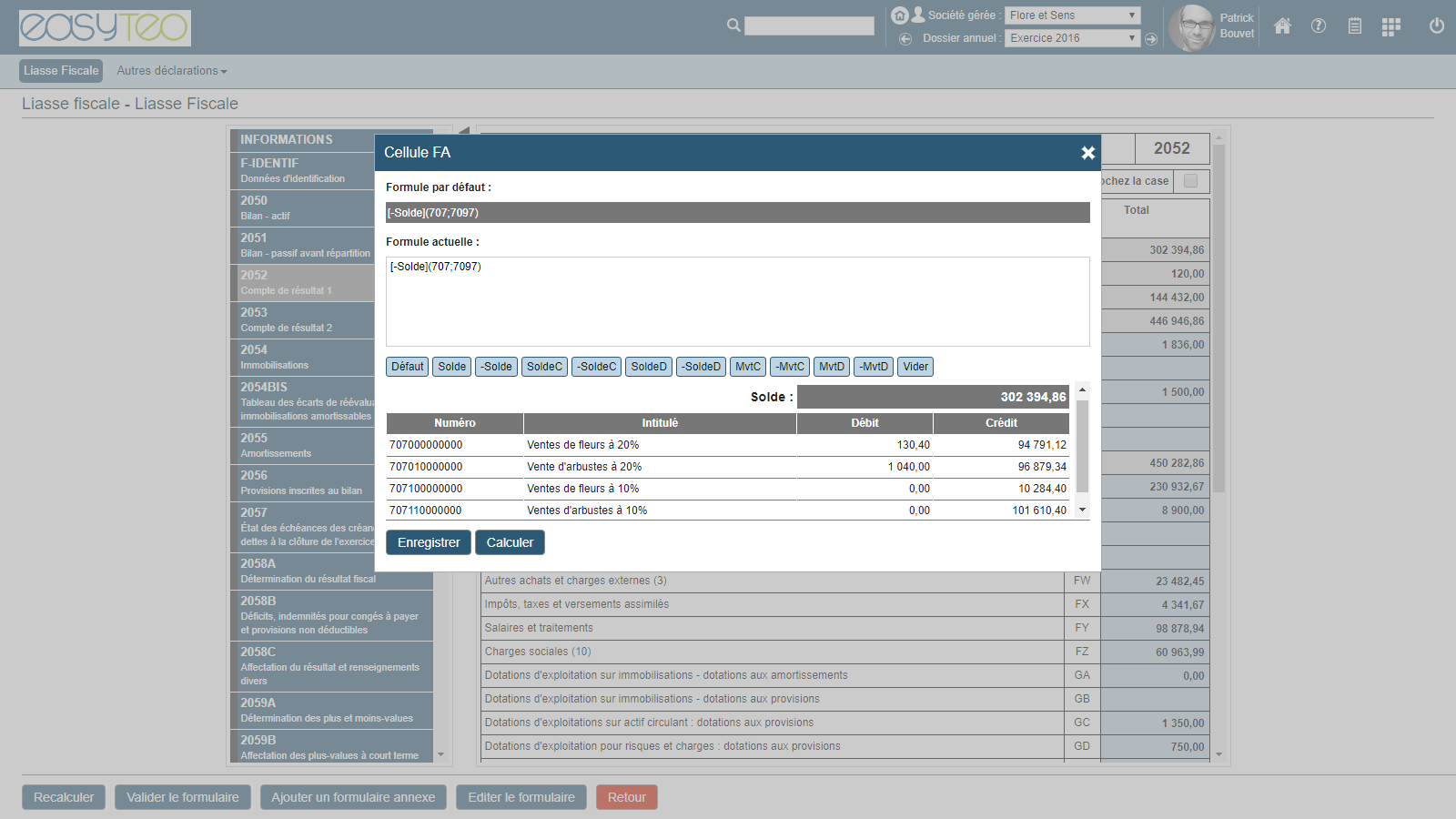Expand the Autres déclarations menu
The width and height of the screenshot is (1456, 819).
(x=172, y=71)
